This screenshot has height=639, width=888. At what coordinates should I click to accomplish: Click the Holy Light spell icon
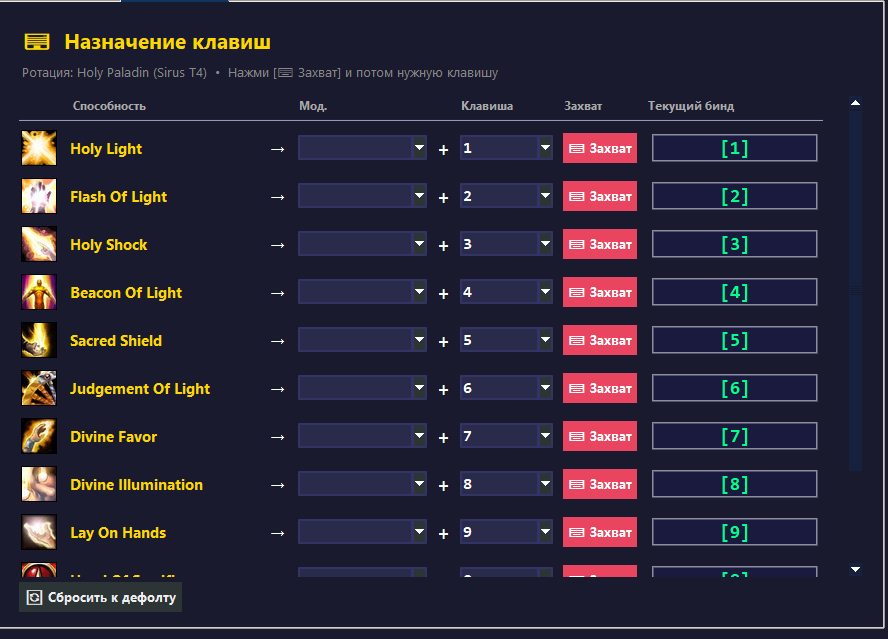(39, 148)
